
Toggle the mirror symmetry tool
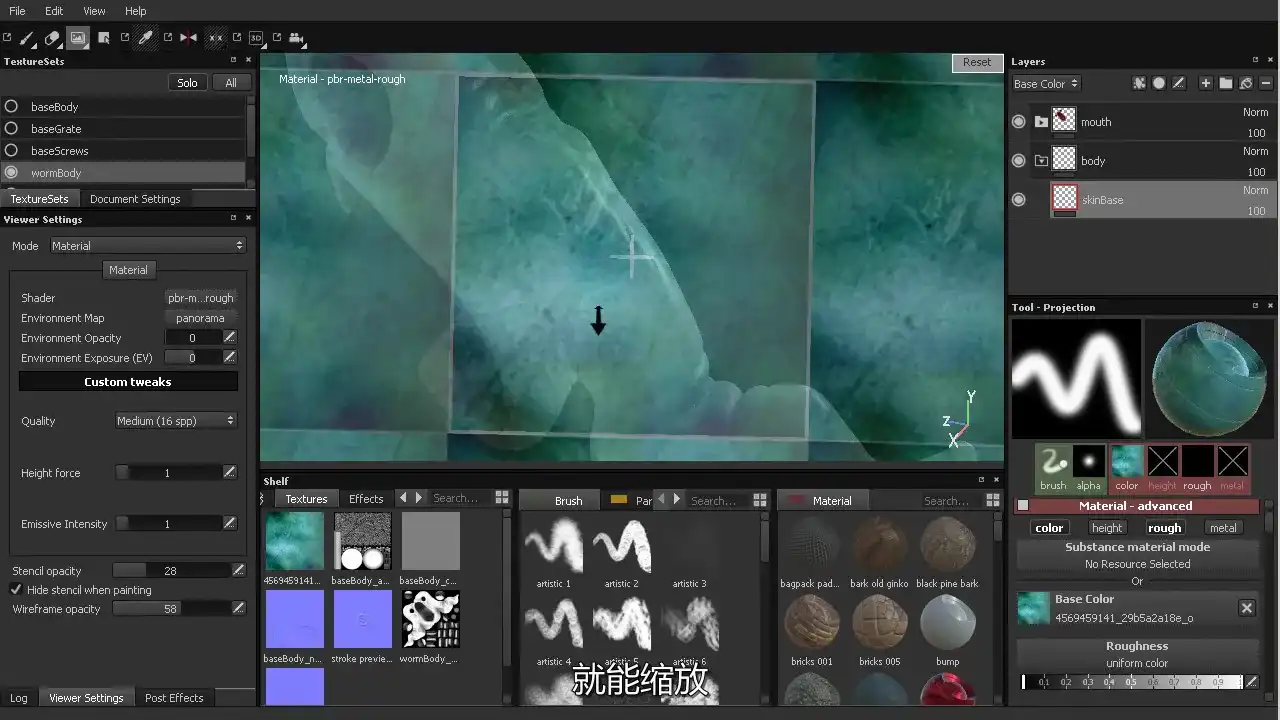tap(188, 39)
